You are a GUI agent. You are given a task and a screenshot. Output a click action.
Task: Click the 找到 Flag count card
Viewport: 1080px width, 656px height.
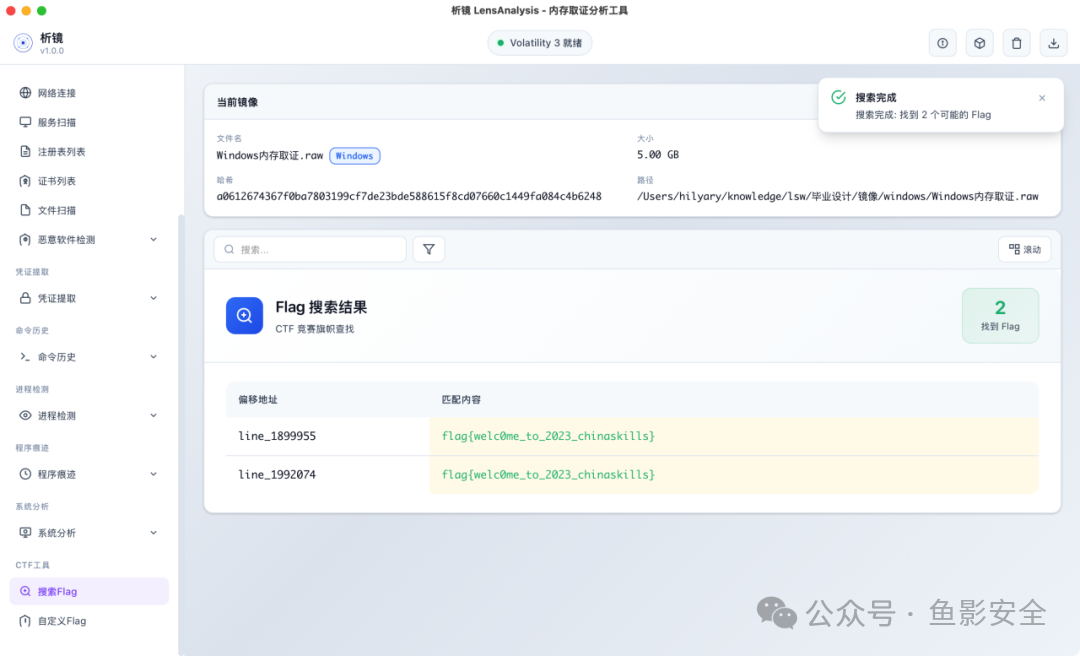coord(1000,316)
